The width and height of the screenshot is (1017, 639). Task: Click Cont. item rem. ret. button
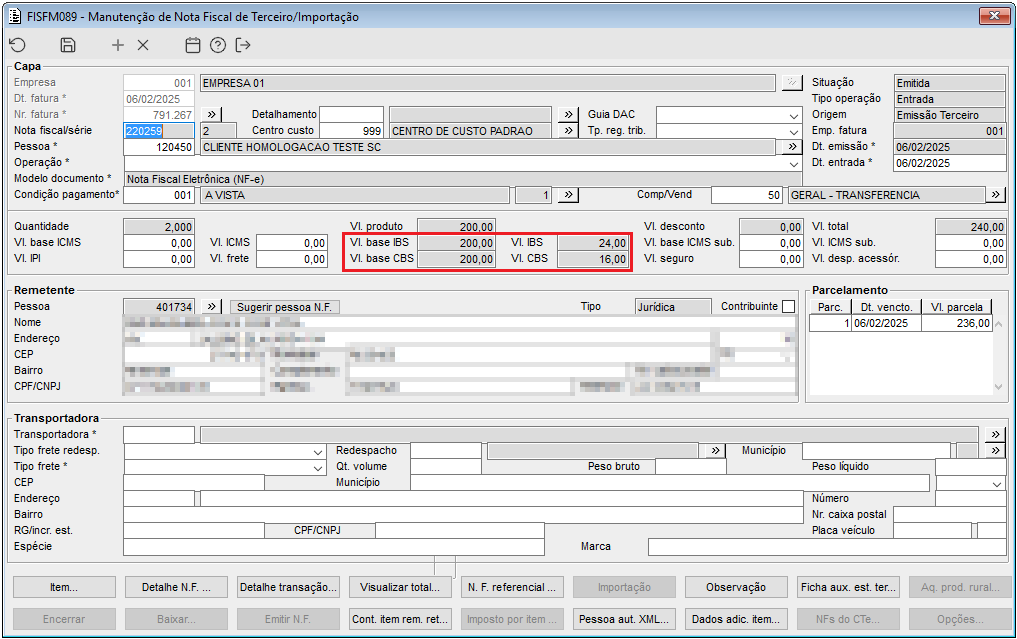click(x=400, y=619)
